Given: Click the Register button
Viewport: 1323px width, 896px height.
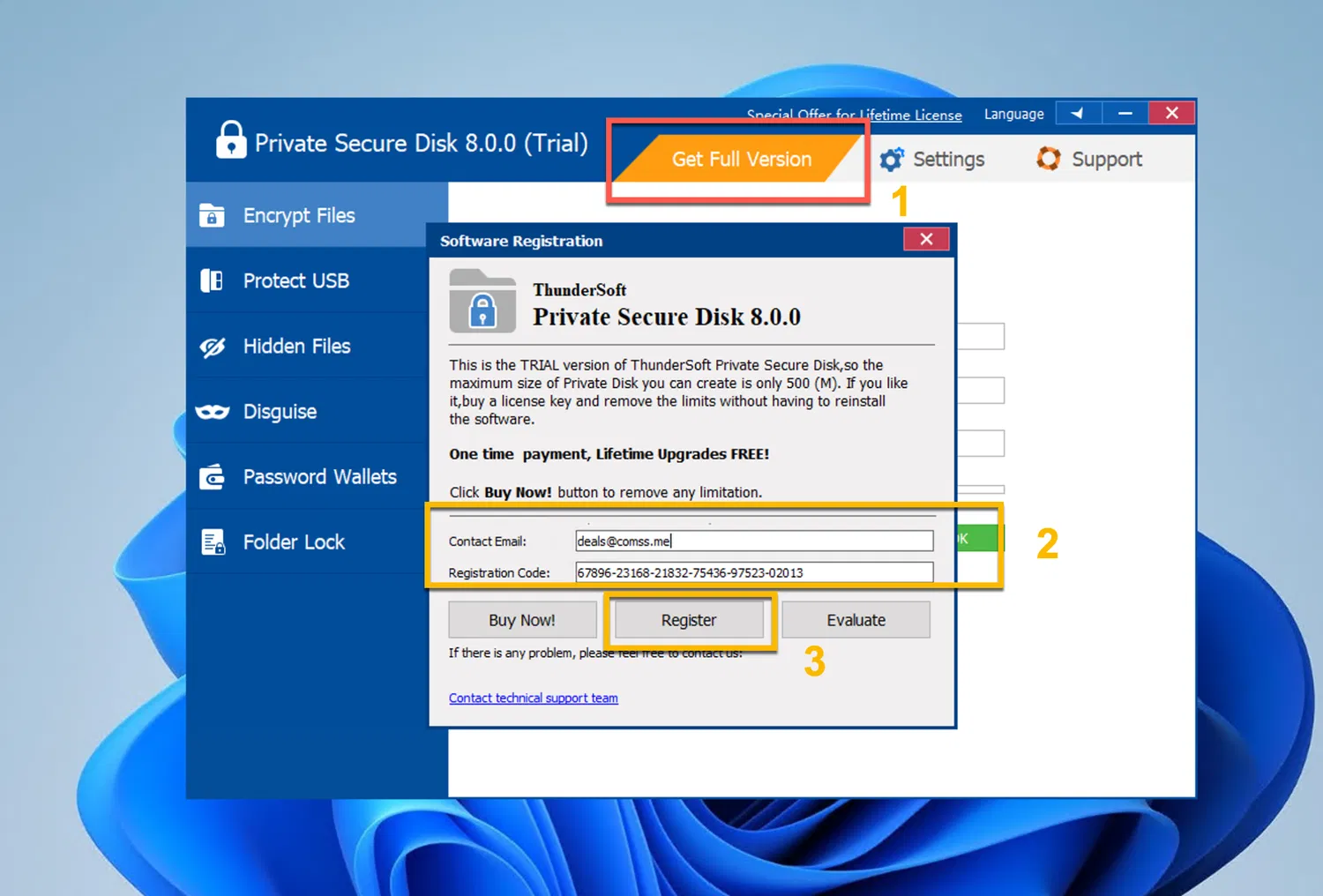Looking at the screenshot, I should (689, 620).
